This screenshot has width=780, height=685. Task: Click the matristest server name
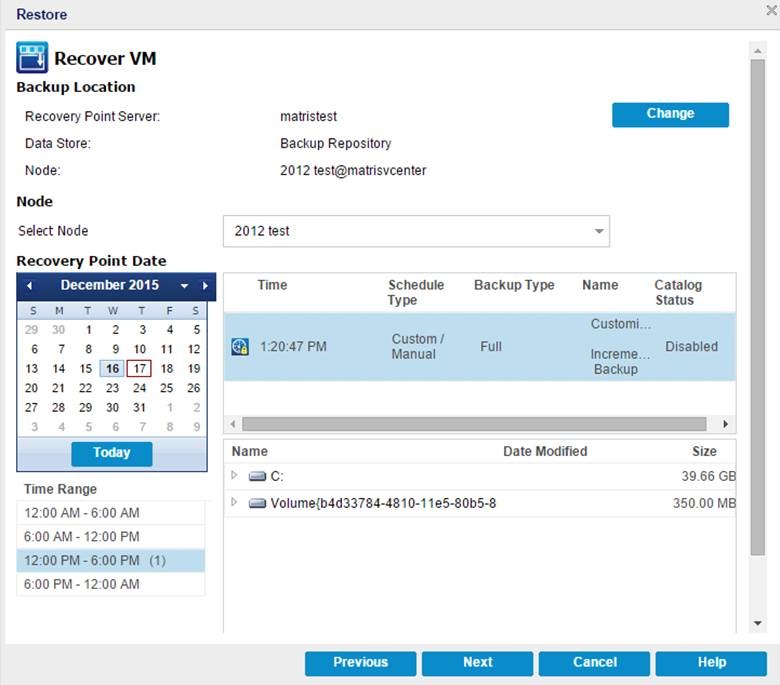308,116
